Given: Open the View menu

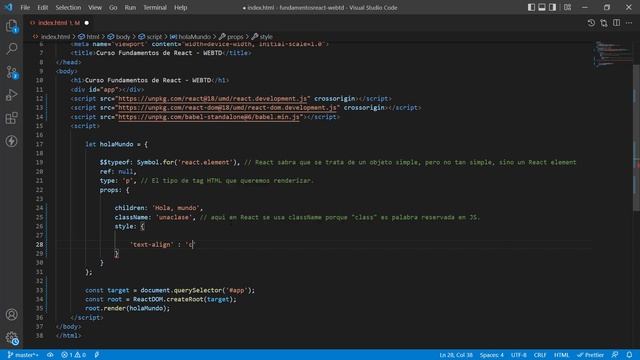Looking at the screenshot, I should [x=95, y=7].
